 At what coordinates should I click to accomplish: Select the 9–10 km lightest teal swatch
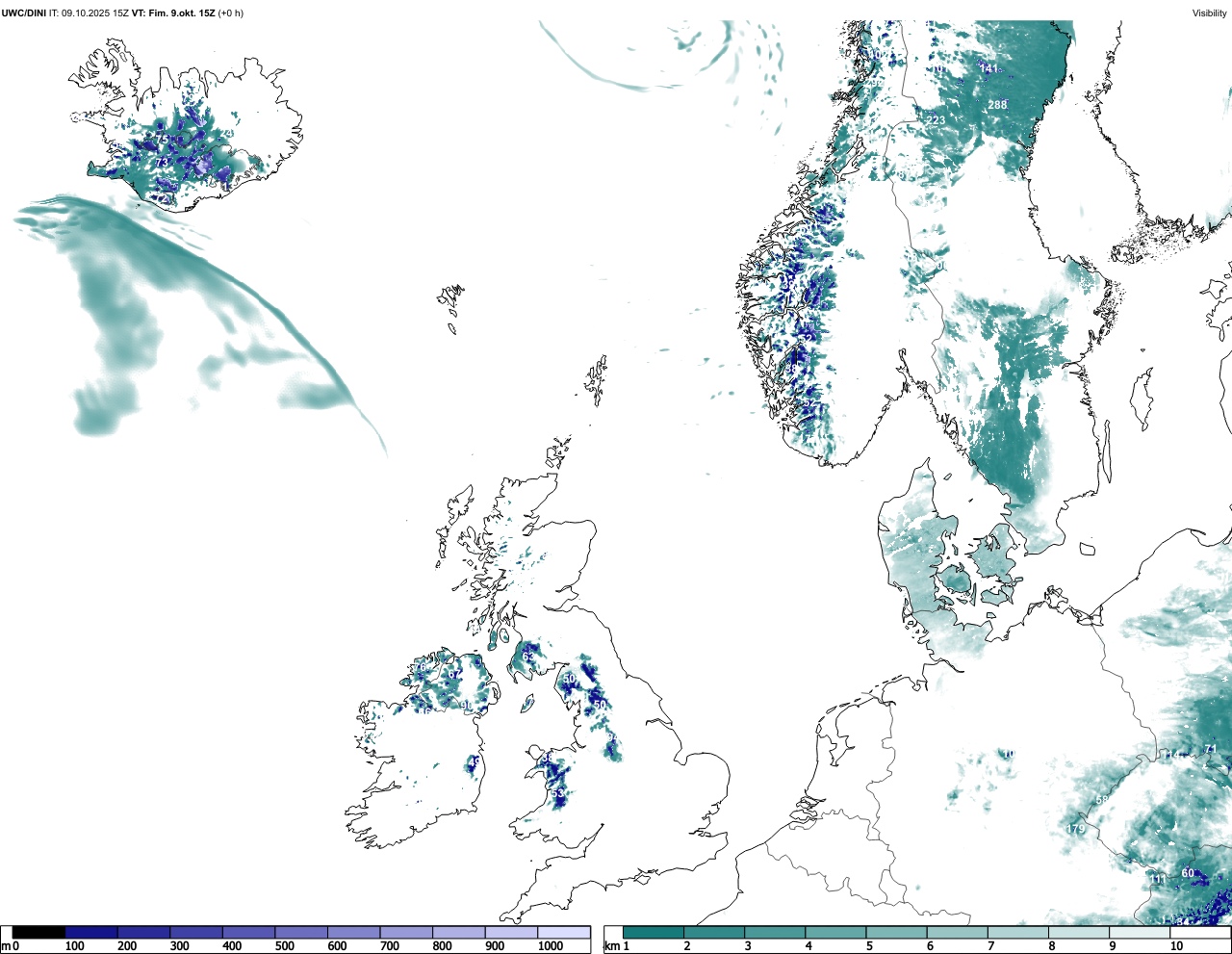(1139, 932)
